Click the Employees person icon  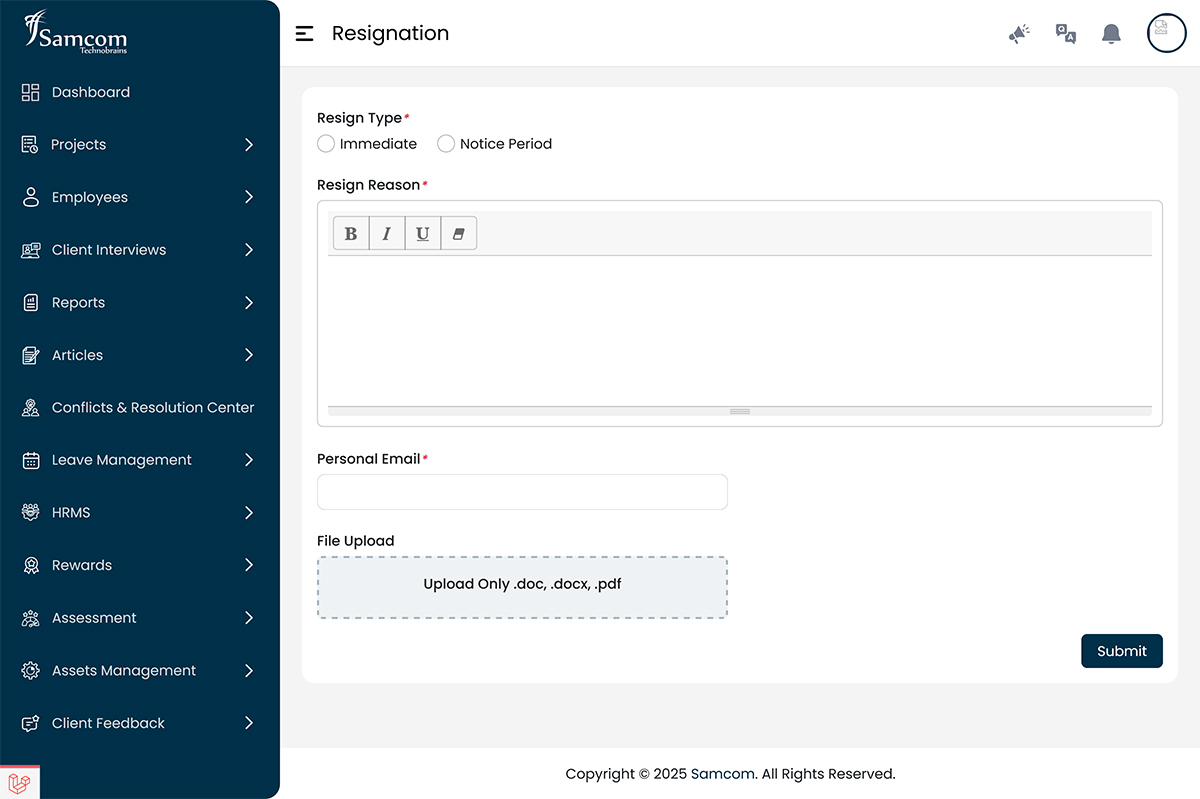(x=31, y=197)
